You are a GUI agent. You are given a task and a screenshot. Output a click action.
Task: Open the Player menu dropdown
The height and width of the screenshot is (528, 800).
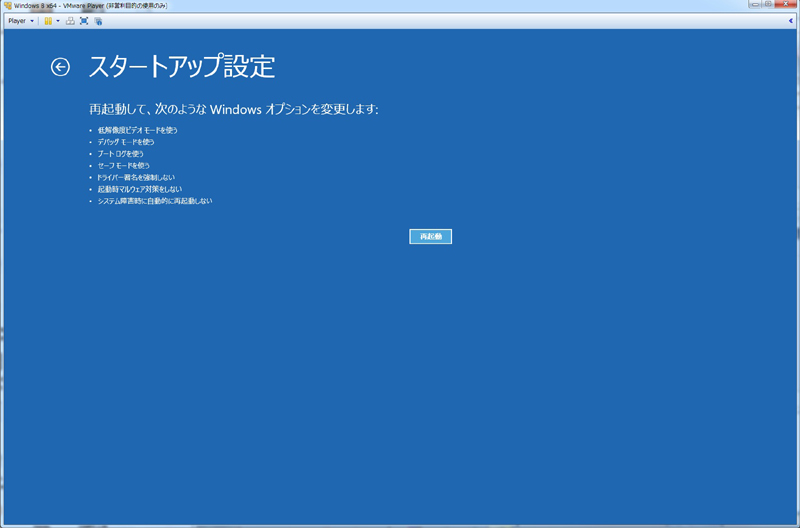tap(21, 21)
